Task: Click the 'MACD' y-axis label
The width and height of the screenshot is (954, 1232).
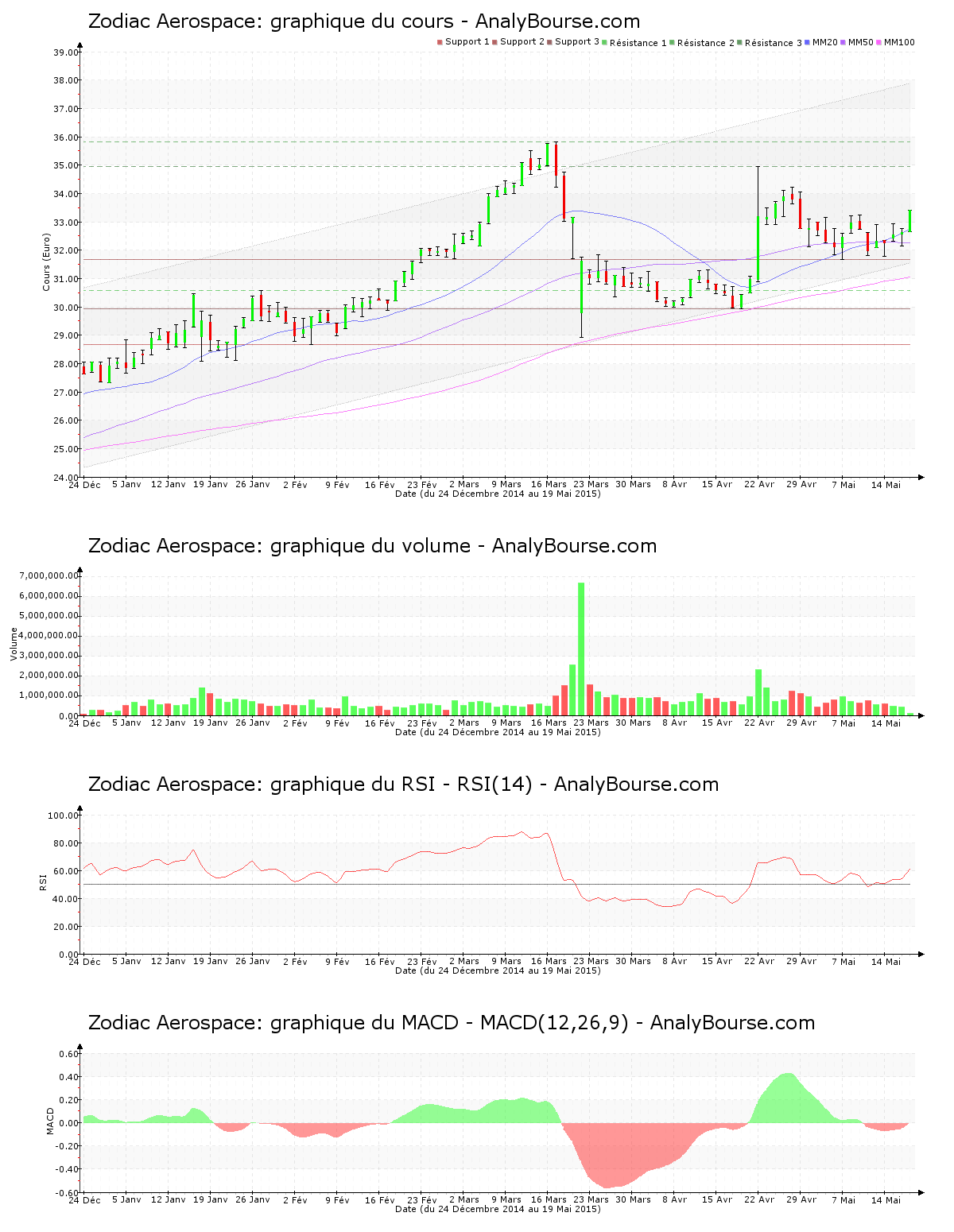Action: click(x=50, y=1121)
